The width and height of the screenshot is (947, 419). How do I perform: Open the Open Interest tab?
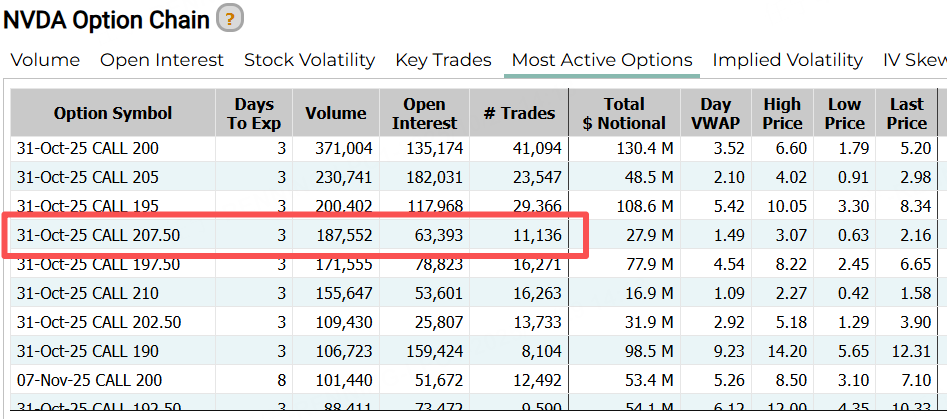(162, 60)
